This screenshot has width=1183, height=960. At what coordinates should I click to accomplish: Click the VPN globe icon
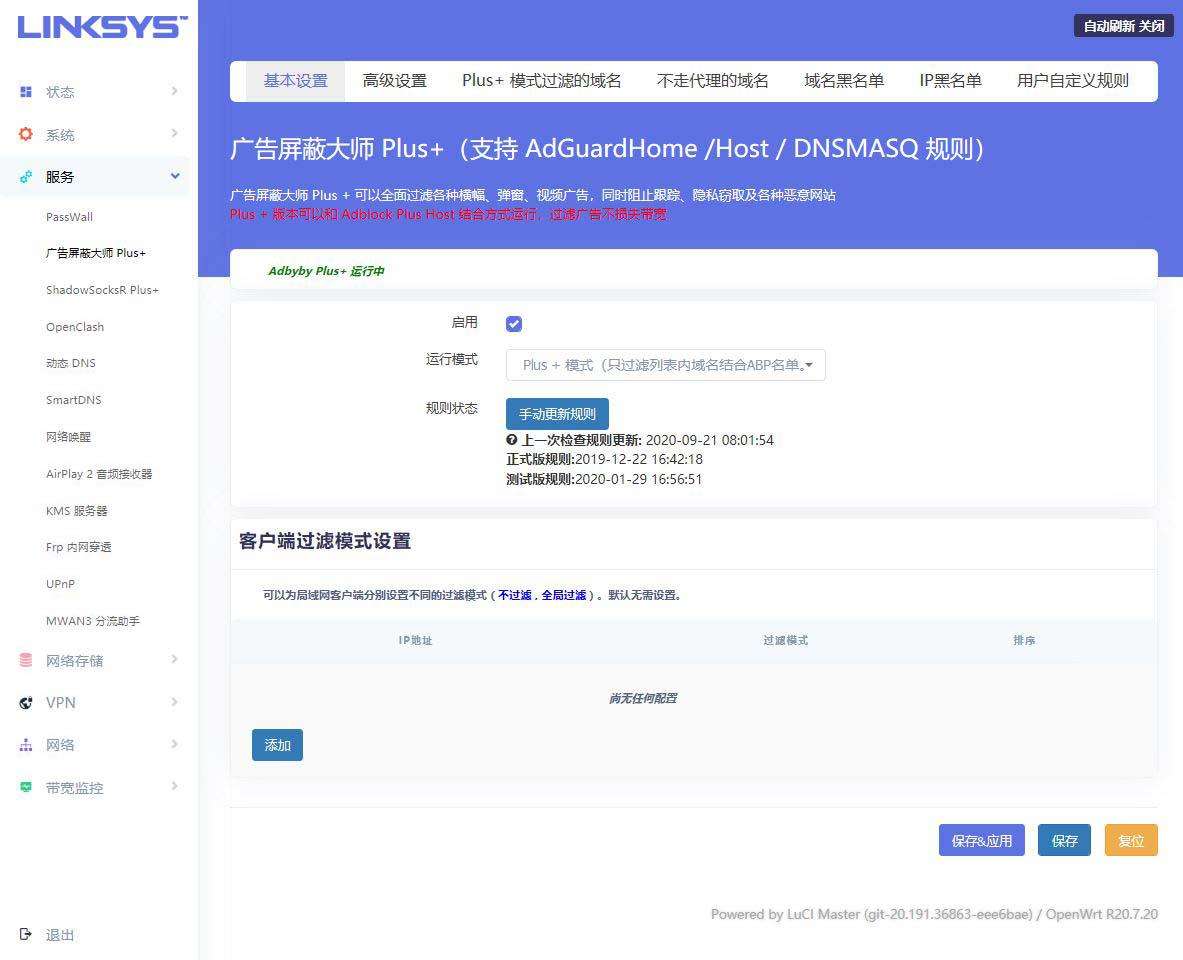pos(27,703)
